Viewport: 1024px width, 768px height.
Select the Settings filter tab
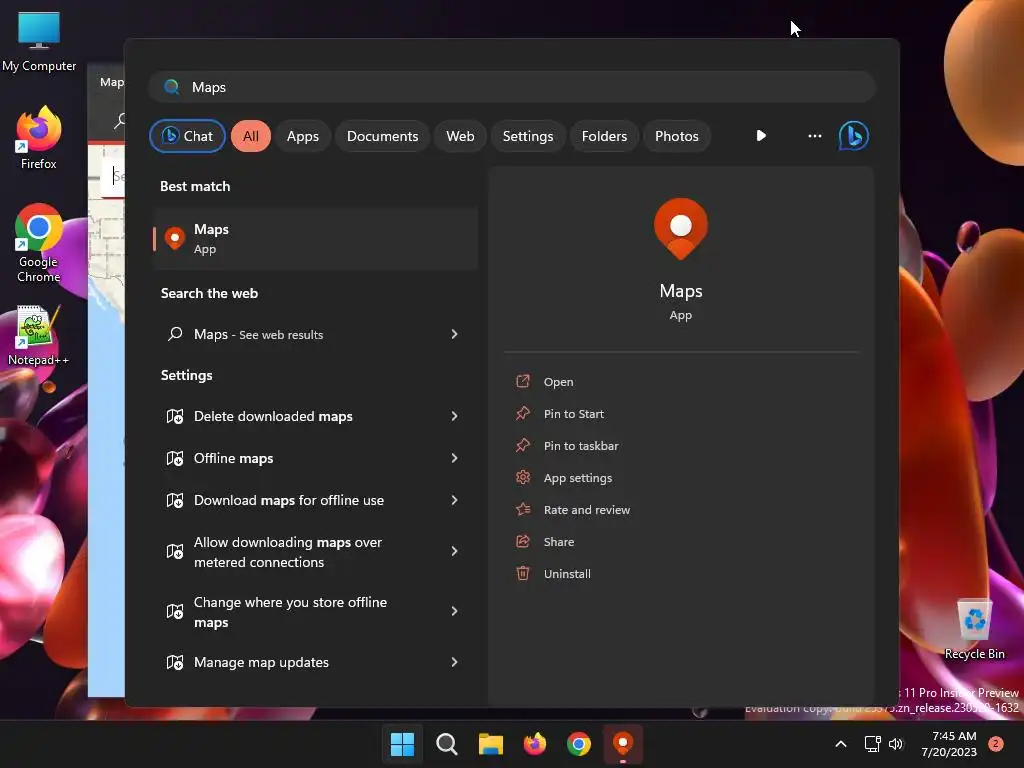pos(528,136)
